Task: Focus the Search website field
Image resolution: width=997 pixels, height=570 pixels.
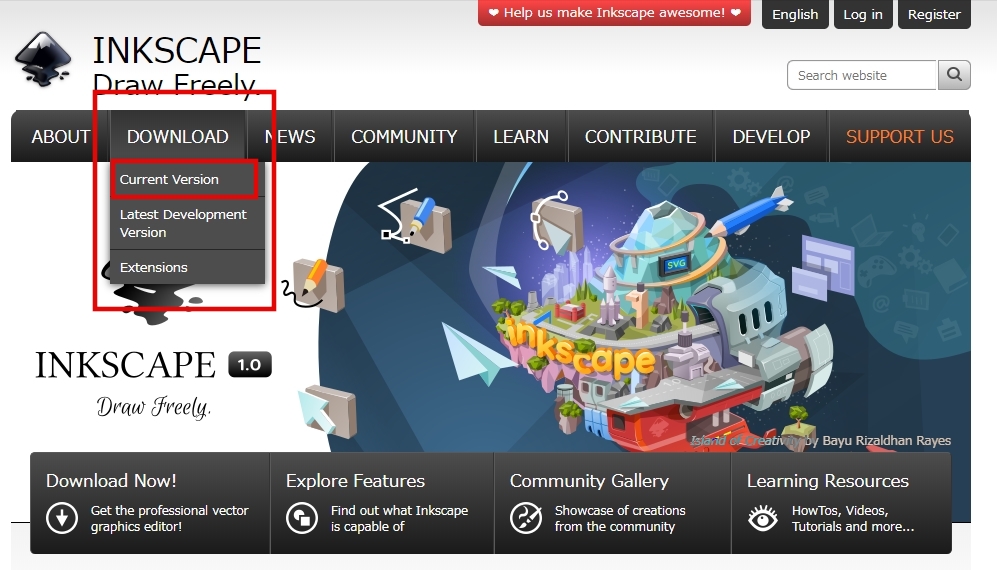Action: [x=862, y=75]
